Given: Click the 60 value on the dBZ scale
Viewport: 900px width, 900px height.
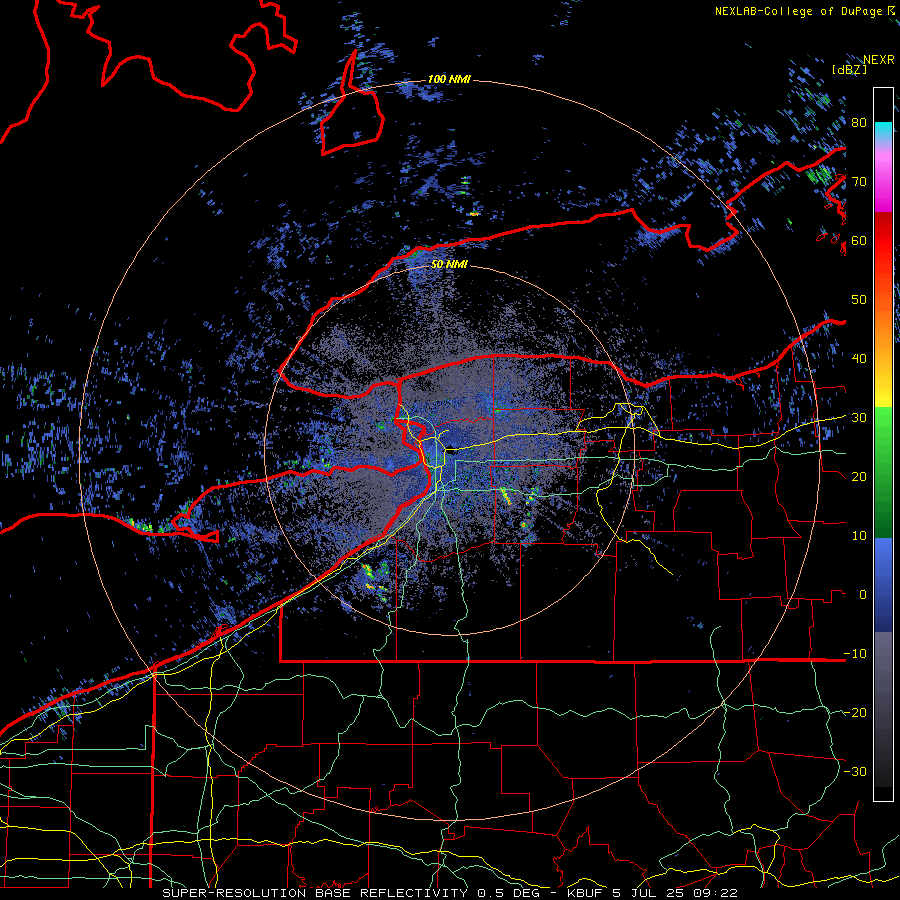Looking at the screenshot, I should click(859, 241).
